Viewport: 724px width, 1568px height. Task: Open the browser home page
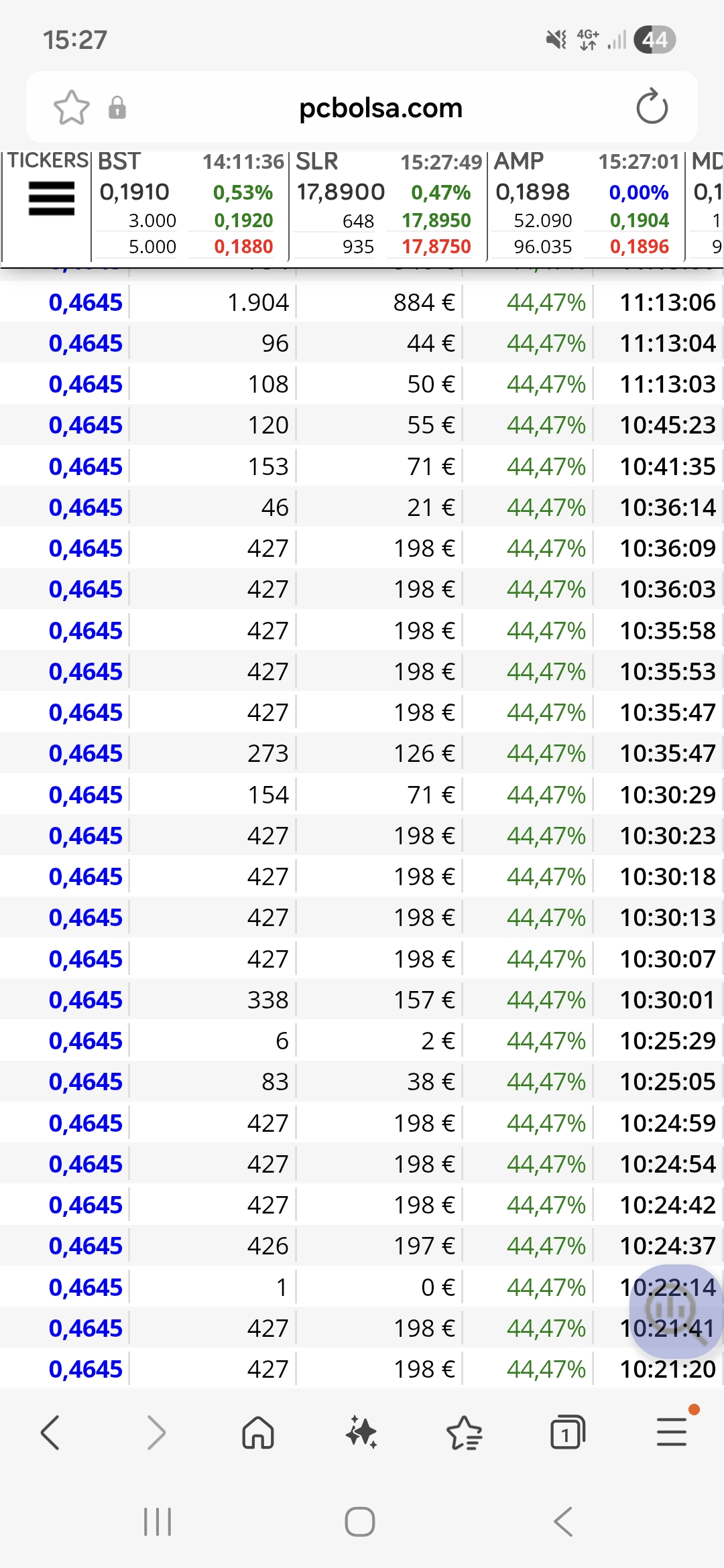[258, 1433]
